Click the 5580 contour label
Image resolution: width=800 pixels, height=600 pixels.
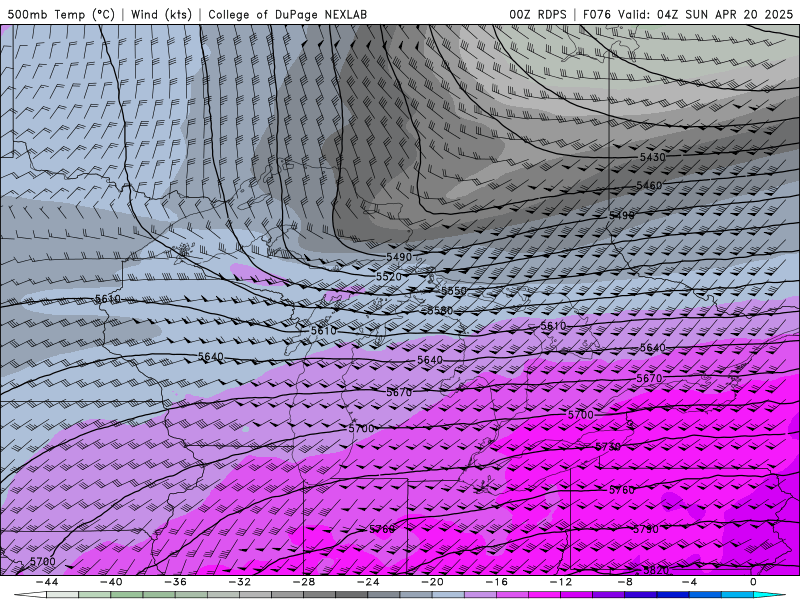pyautogui.click(x=440, y=310)
